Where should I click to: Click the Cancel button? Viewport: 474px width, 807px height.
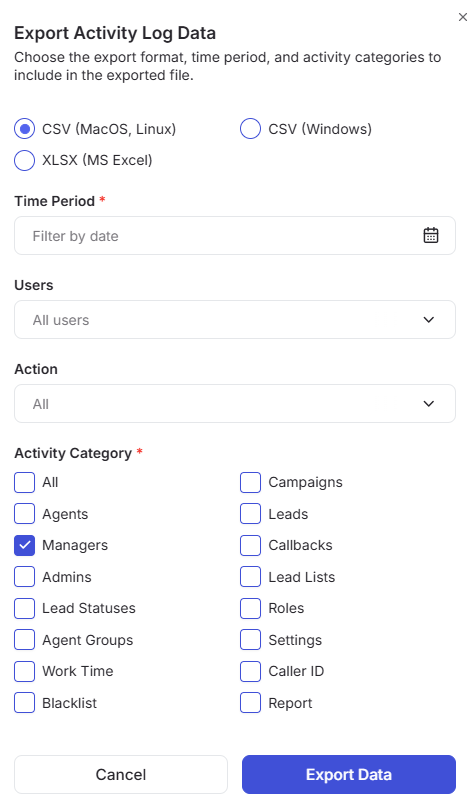pos(121,775)
